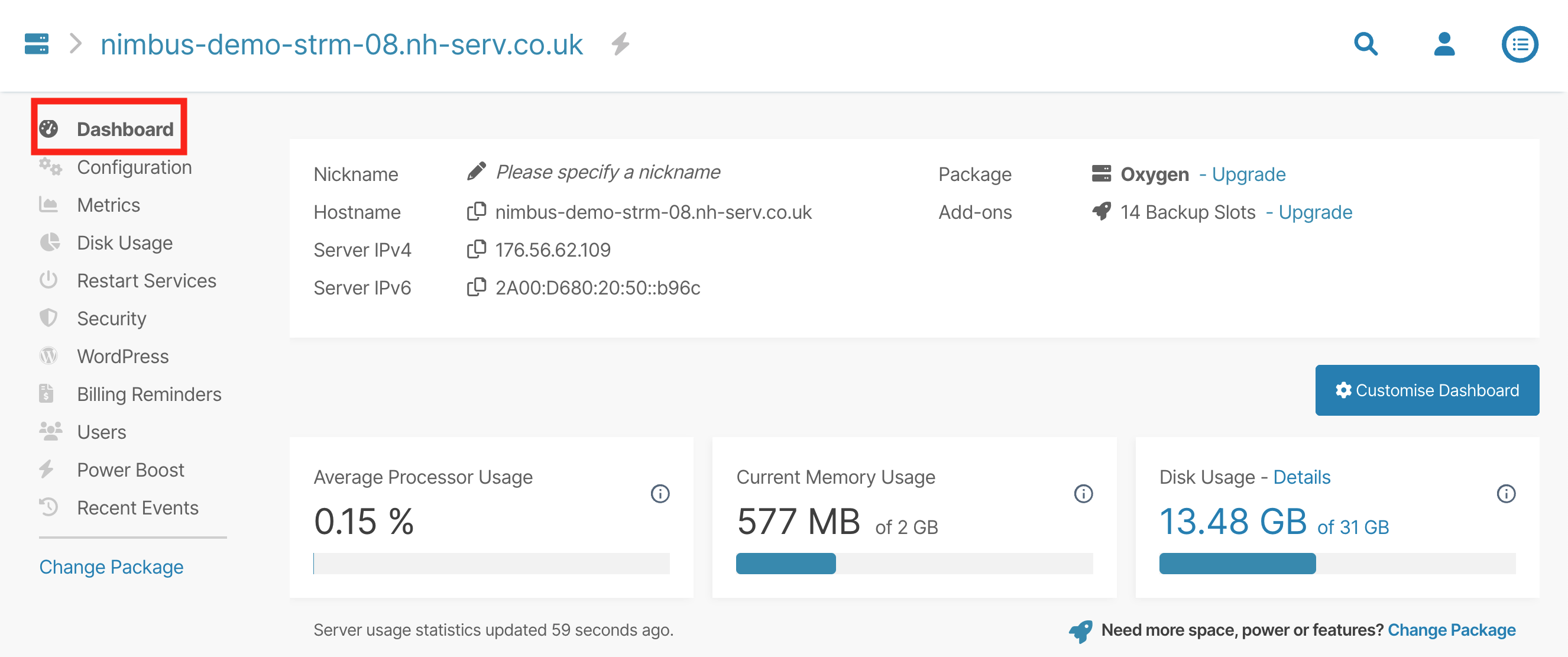Open Recent Events in the sidebar
Screen dimensions: 1568x657
tap(138, 508)
